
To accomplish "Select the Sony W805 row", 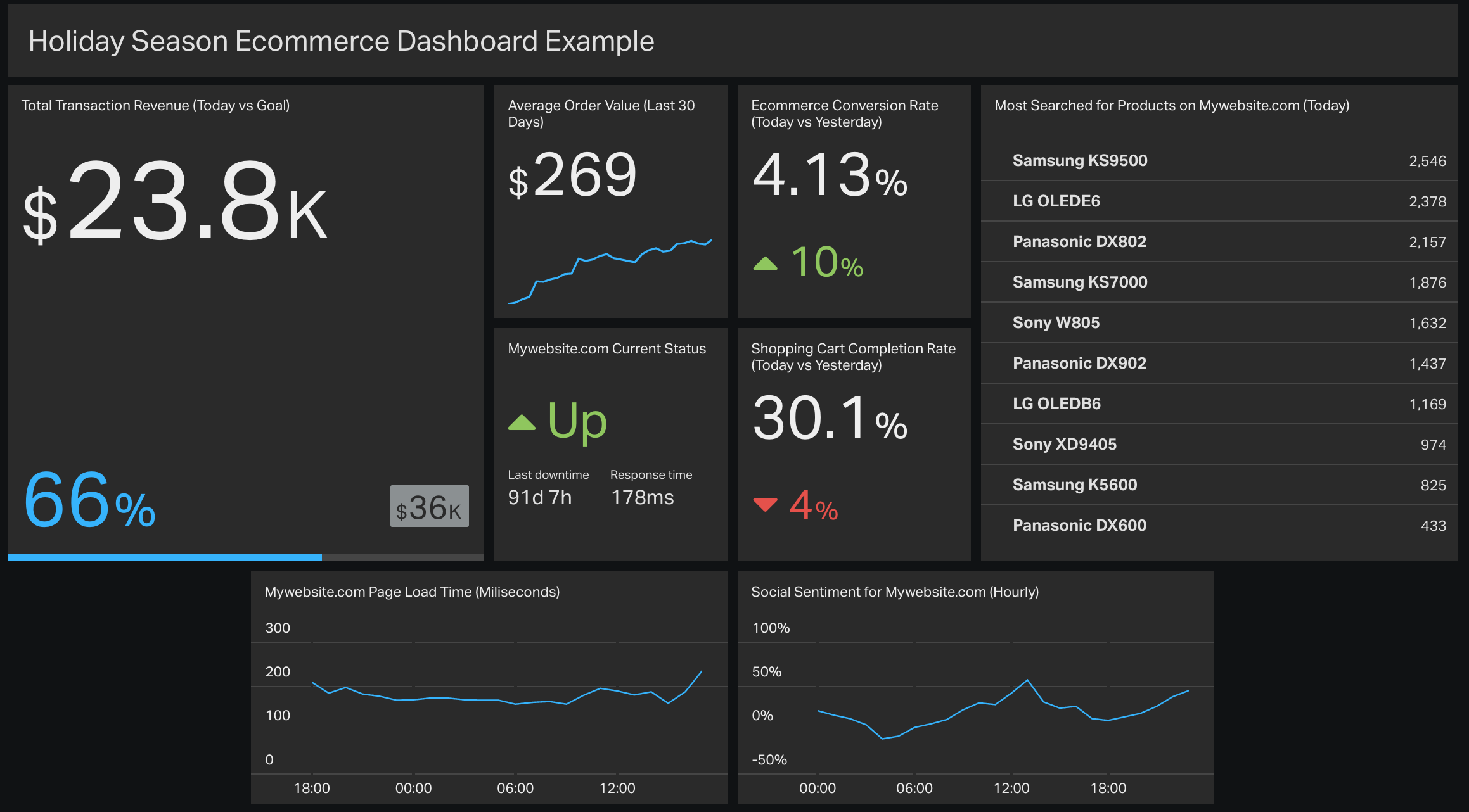I will coord(1219,323).
